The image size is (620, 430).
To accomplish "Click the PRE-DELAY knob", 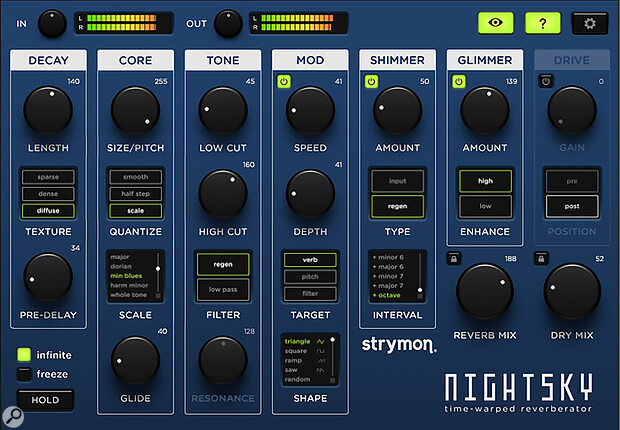I will click(48, 277).
